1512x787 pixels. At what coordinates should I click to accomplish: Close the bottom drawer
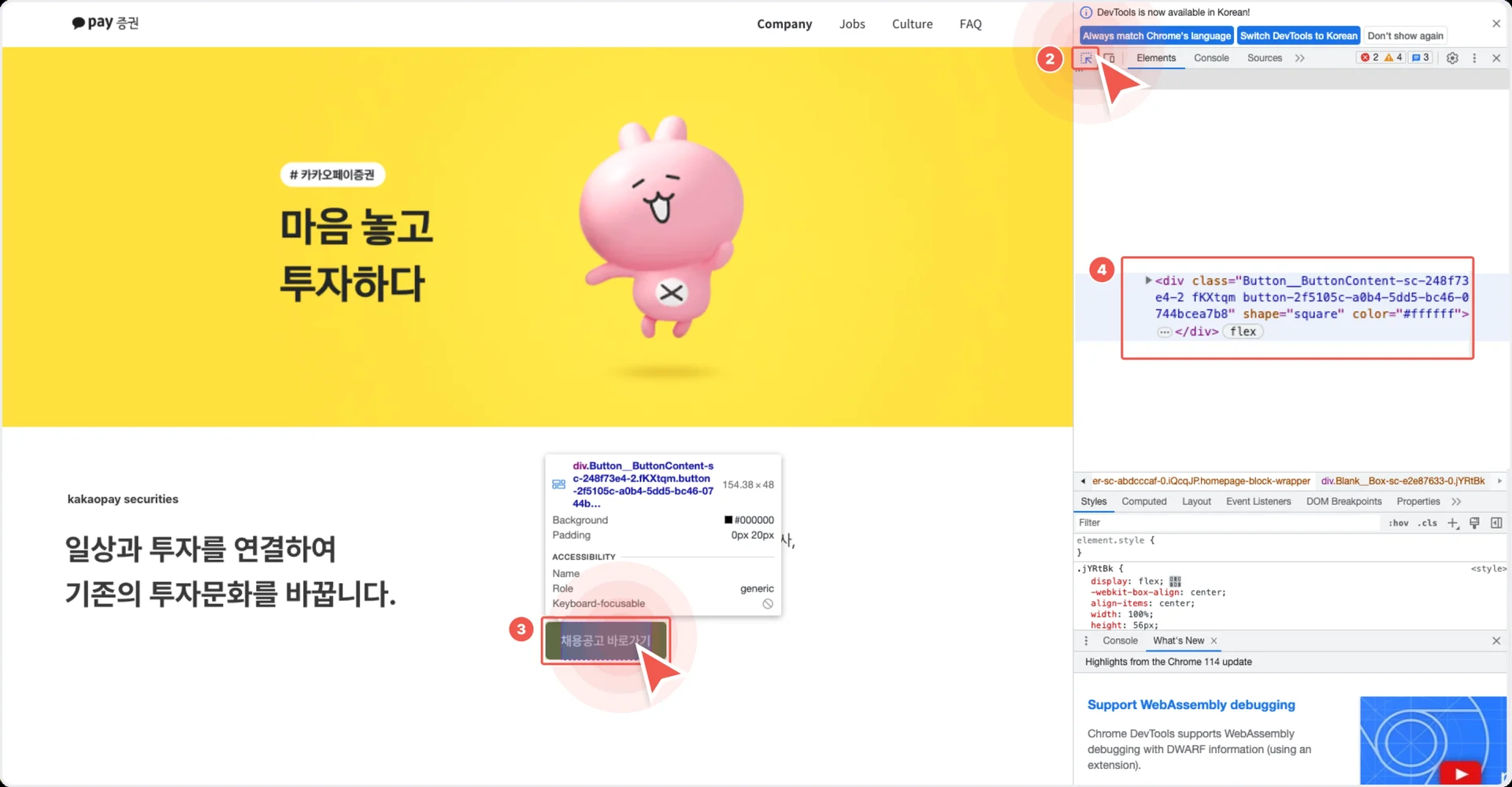1496,641
